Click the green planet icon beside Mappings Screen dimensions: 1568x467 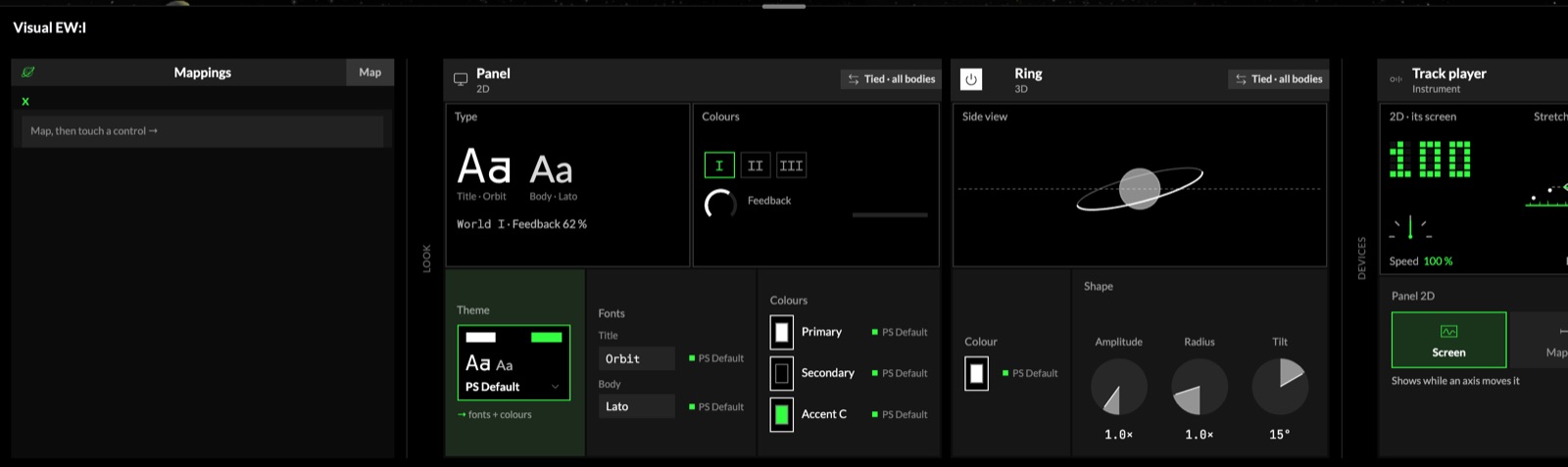(28, 72)
